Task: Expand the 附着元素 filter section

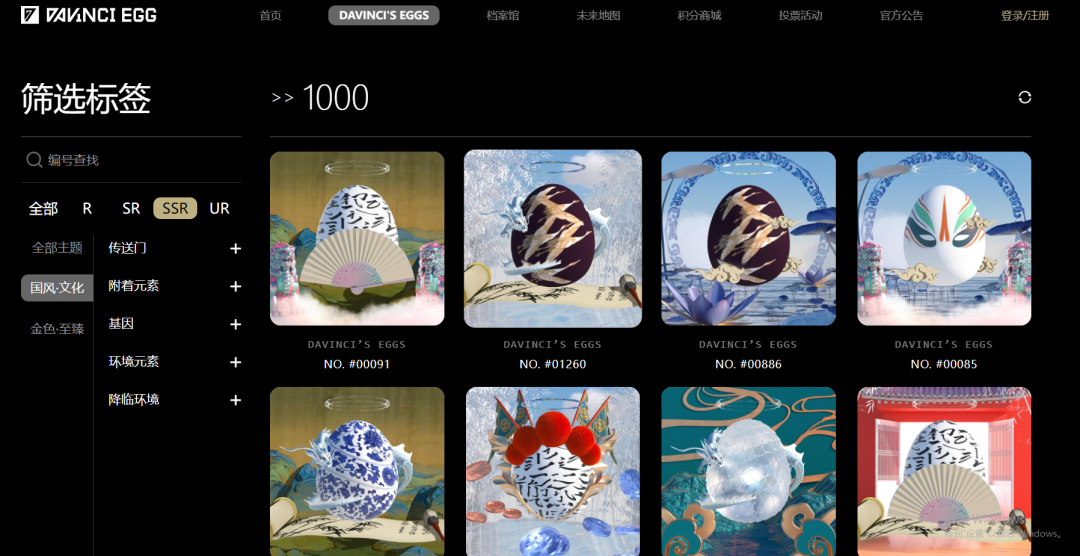Action: coord(236,286)
